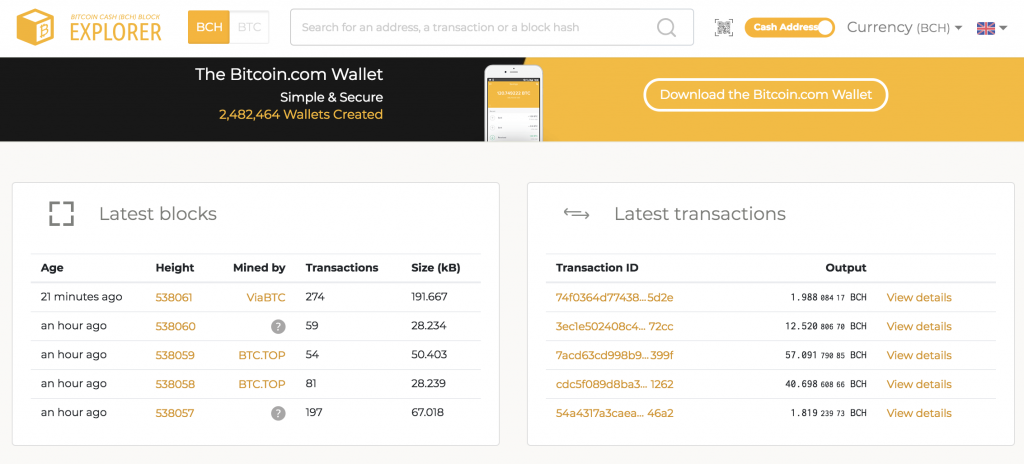Click the Latest blocks frame icon

pyautogui.click(x=62, y=214)
